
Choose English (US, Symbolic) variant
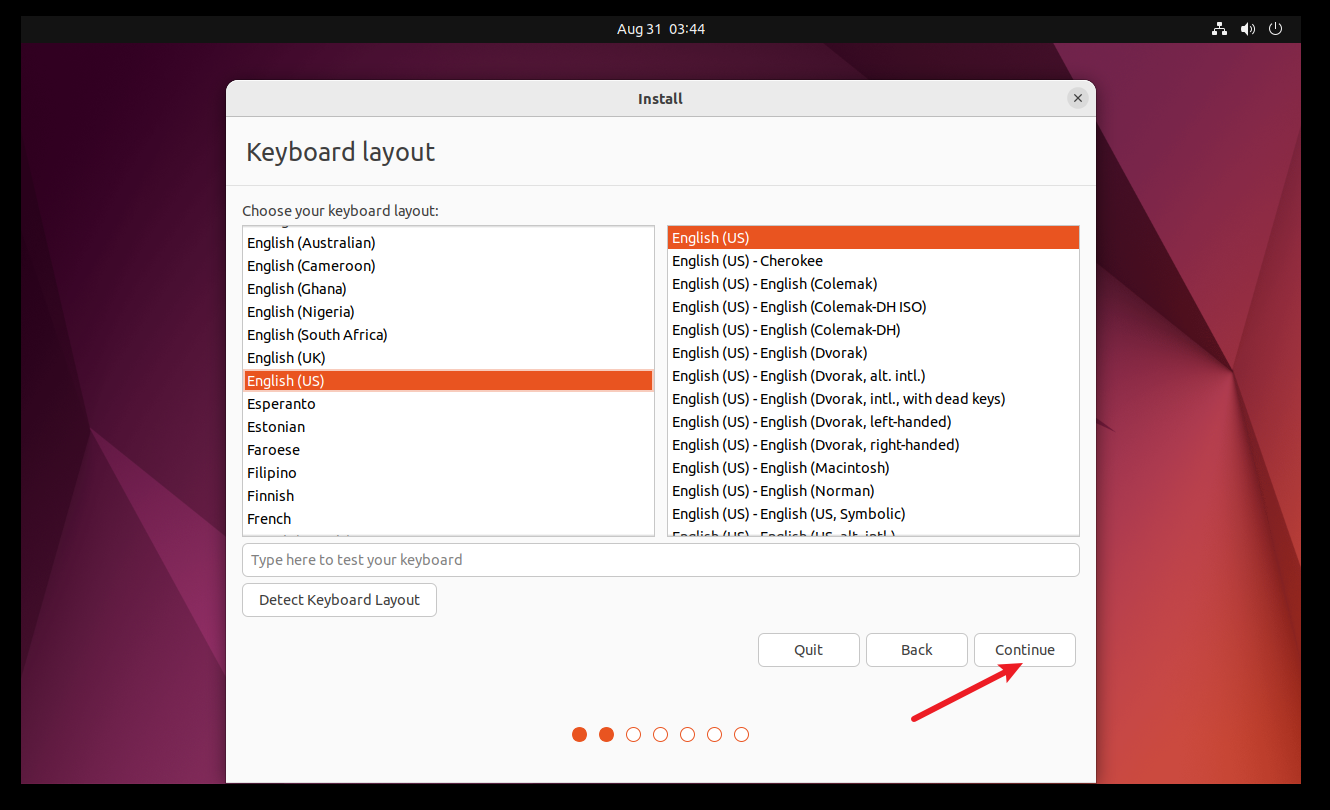point(873,514)
